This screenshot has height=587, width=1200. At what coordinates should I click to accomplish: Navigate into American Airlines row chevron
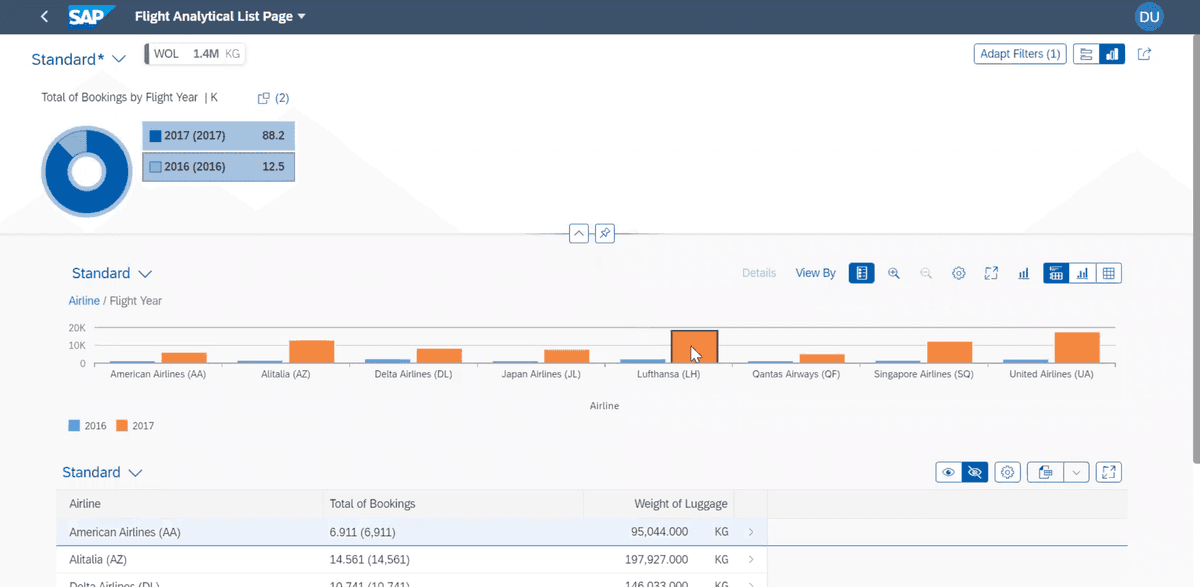click(x=751, y=532)
